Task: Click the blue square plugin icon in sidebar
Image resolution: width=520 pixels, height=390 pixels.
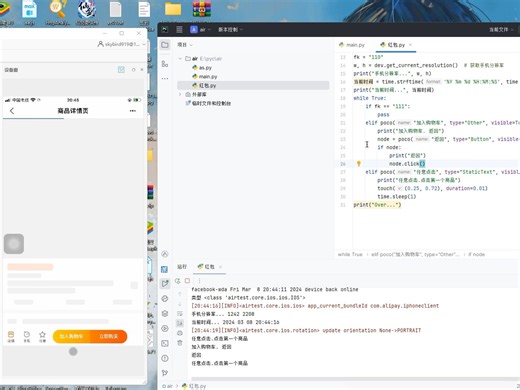Action: pos(164,269)
